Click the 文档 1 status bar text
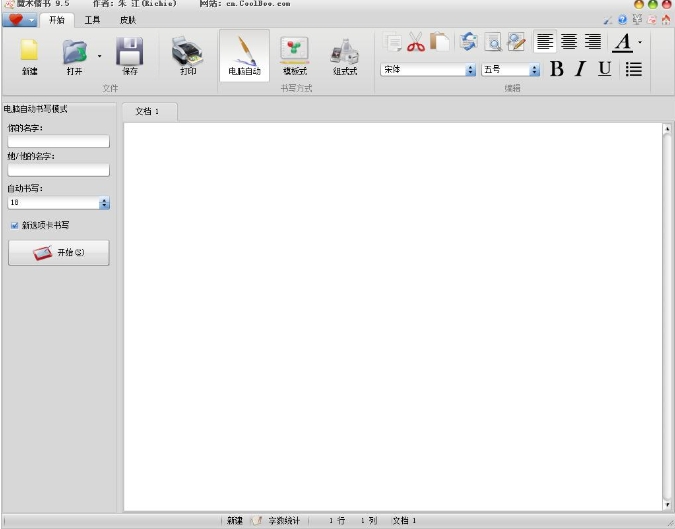675x529 pixels. coord(404,520)
